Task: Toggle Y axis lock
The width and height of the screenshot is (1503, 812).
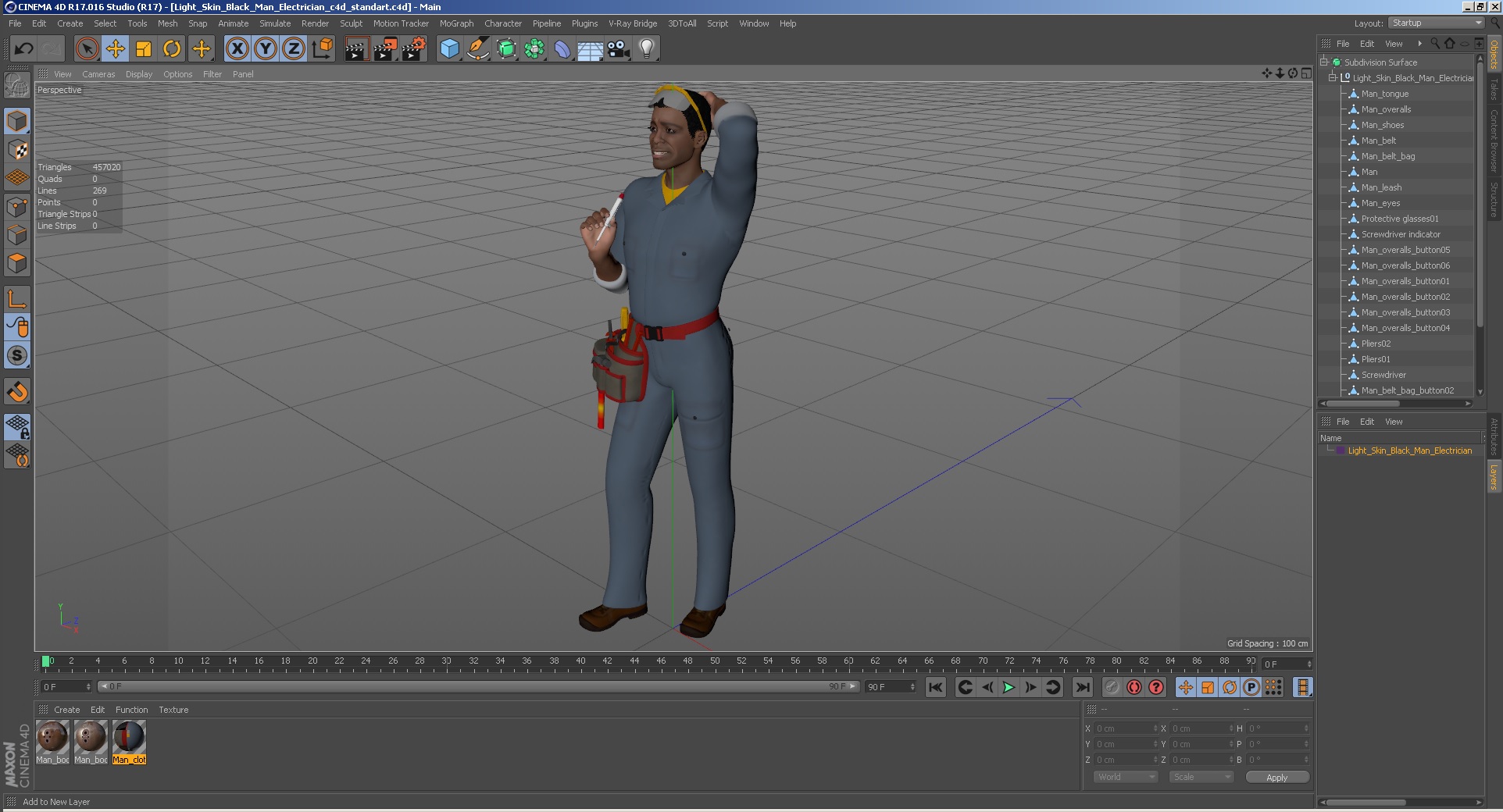Action: (x=266, y=49)
